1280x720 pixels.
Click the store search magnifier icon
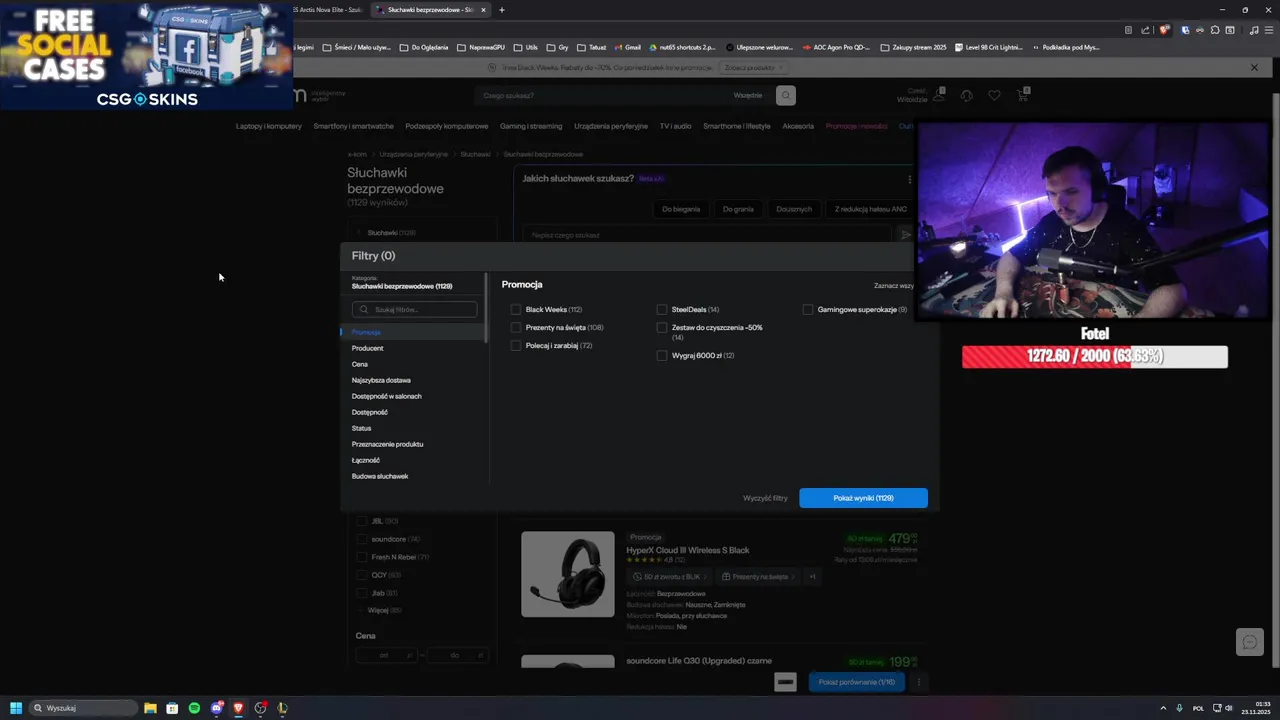point(786,96)
